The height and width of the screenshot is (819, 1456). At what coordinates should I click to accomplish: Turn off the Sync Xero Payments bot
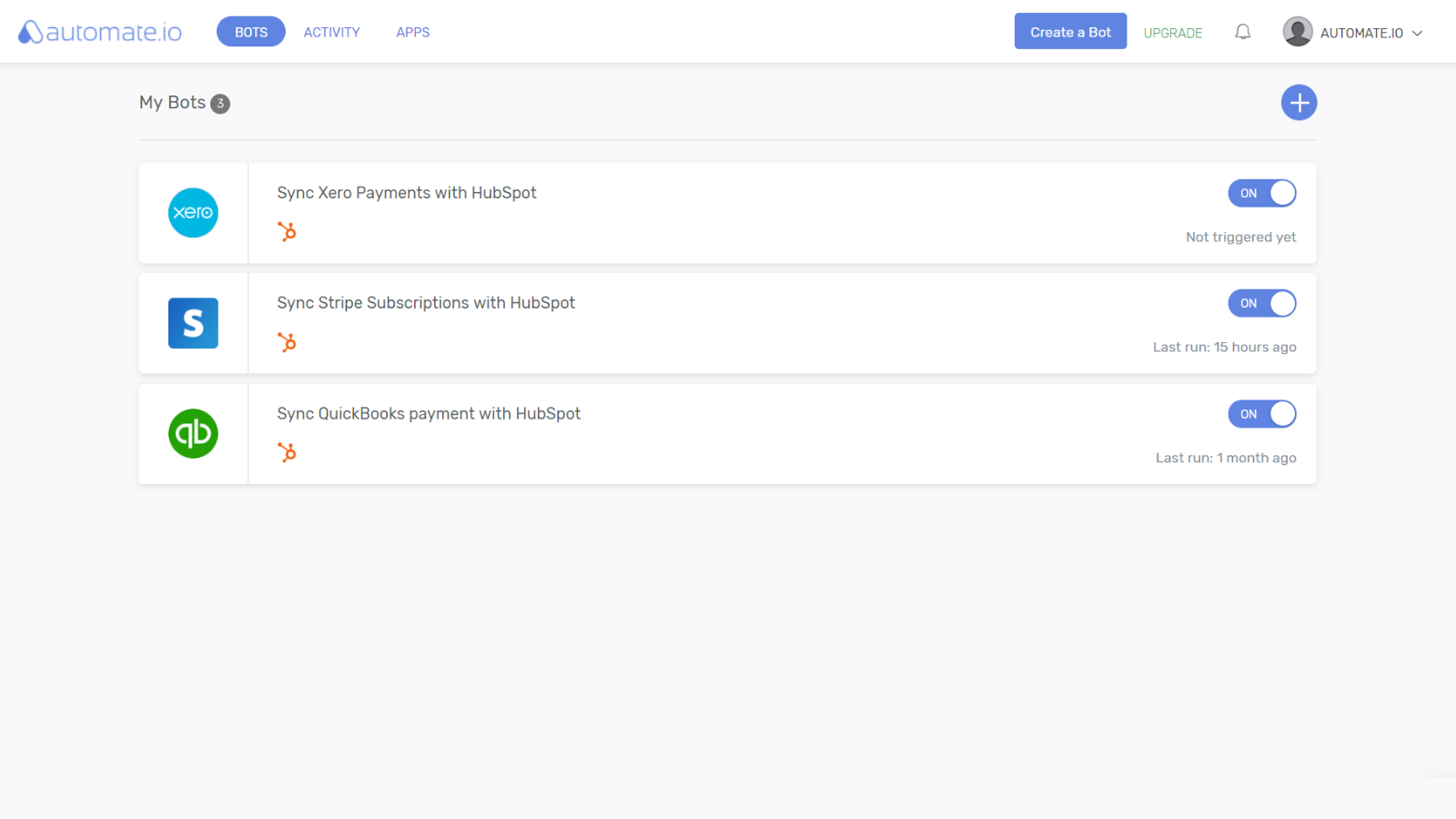coord(1261,193)
